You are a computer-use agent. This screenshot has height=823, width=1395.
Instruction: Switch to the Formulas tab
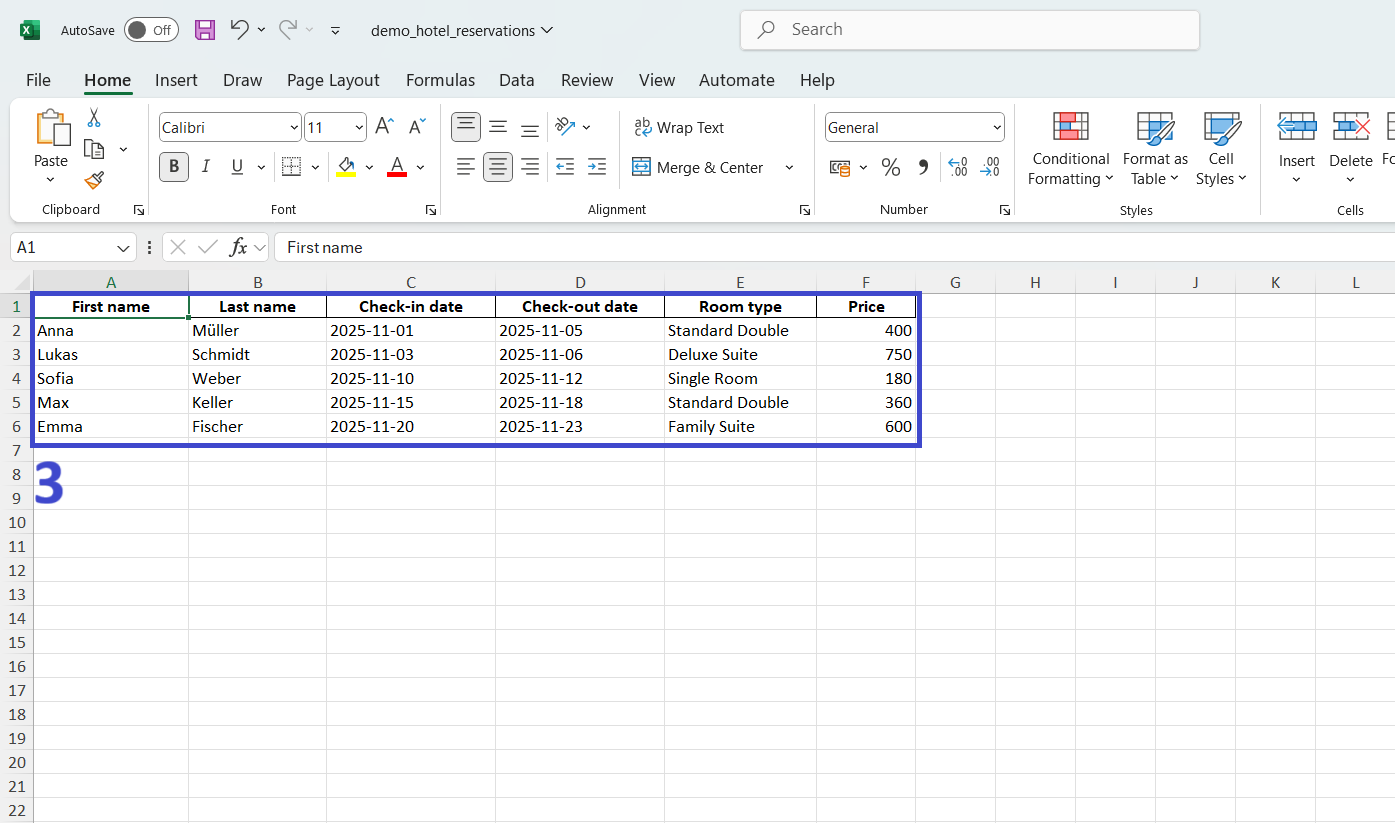pos(440,80)
